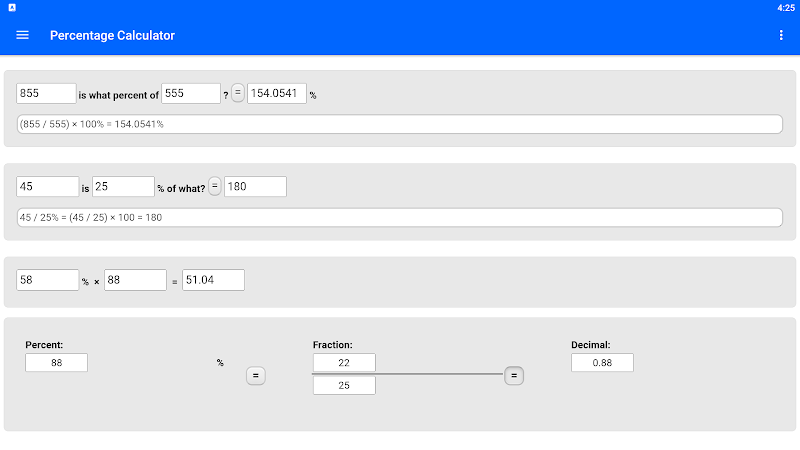Open the hamburger navigation menu
Screen dimensions: 800x450
[22, 35]
